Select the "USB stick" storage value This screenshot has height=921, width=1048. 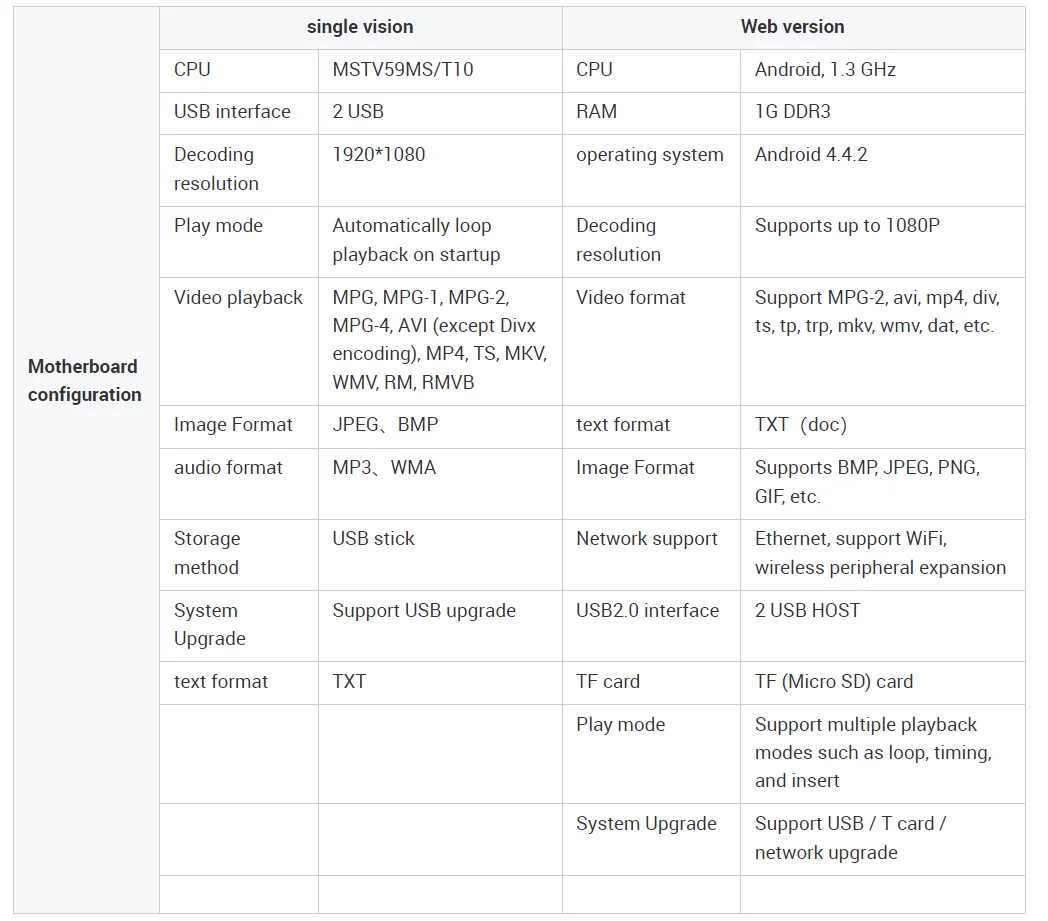click(373, 539)
